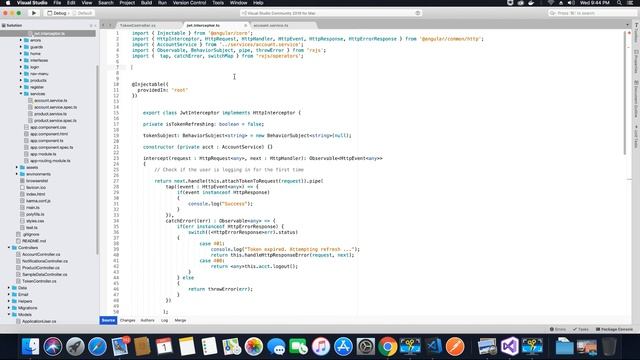Select the jwt.interceptor.ts tree row
The height and width of the screenshot is (360, 640).
pyautogui.click(x=48, y=33)
